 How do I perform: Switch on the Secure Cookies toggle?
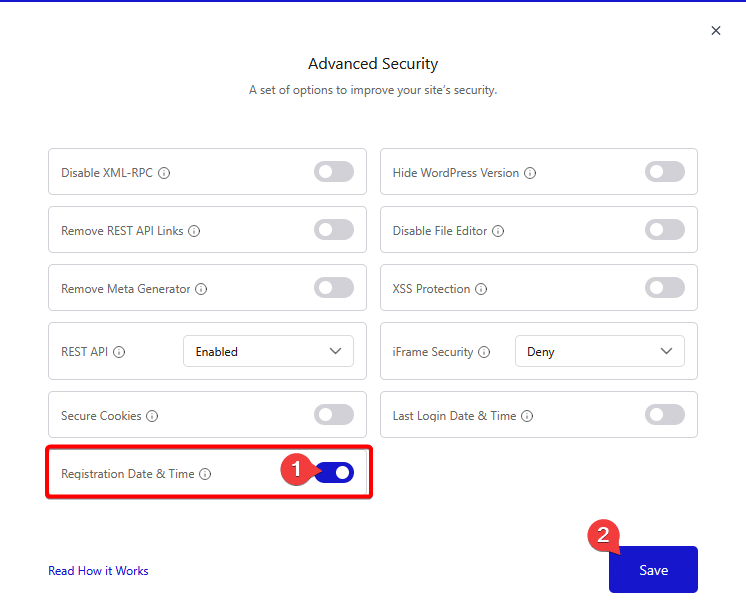334,415
